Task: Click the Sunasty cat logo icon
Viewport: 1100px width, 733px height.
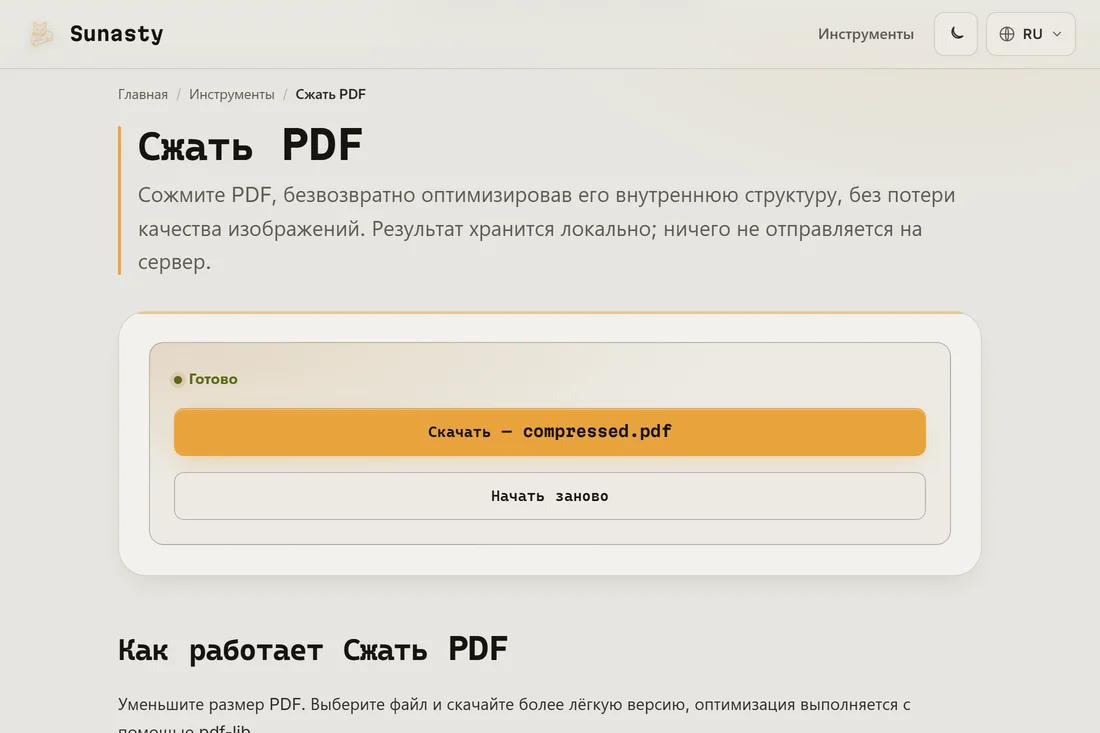Action: click(x=41, y=34)
